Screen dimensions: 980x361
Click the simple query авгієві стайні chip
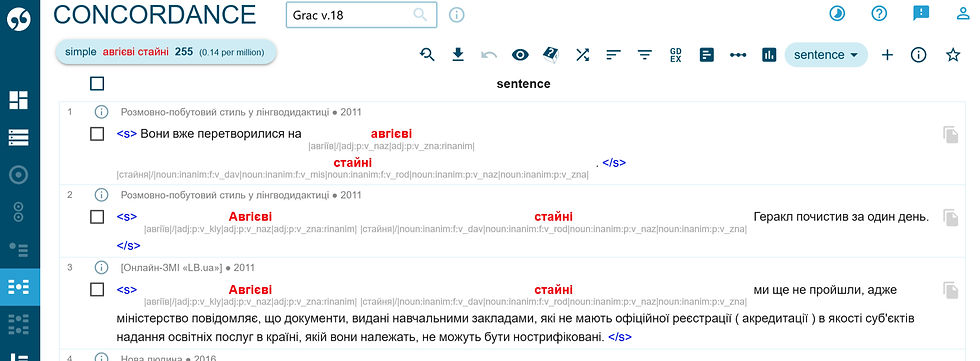point(166,52)
